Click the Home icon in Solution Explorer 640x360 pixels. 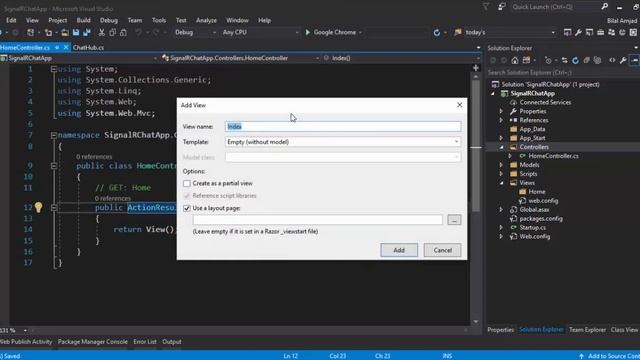point(515,60)
